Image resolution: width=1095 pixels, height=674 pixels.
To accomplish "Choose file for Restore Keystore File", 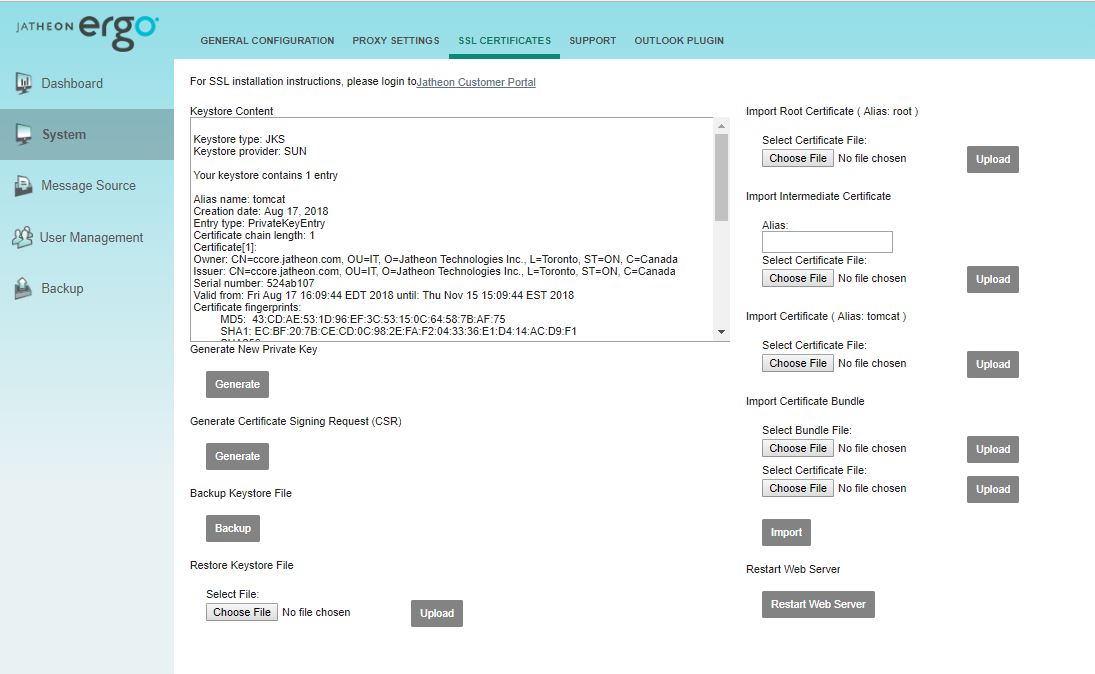I will 242,612.
